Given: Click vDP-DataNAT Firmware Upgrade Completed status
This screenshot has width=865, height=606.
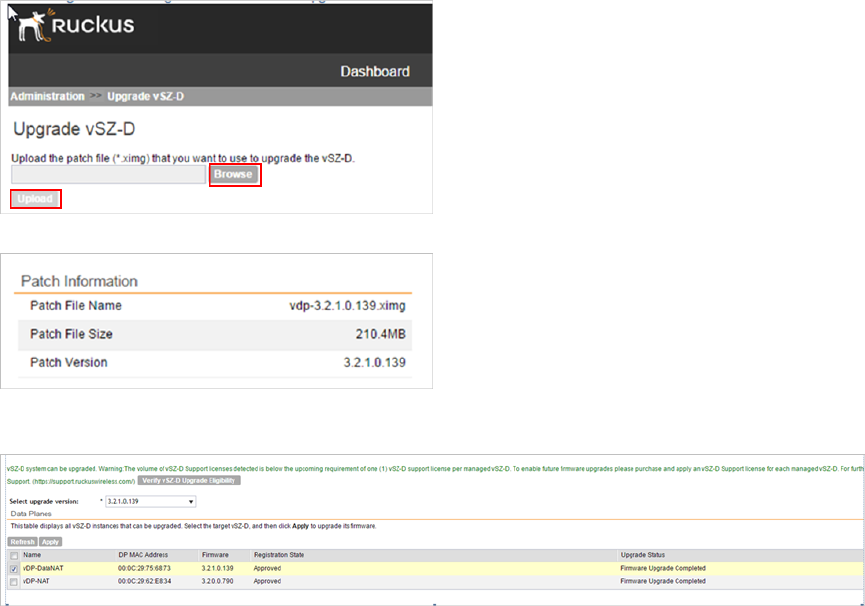Looking at the screenshot, I should 663,568.
